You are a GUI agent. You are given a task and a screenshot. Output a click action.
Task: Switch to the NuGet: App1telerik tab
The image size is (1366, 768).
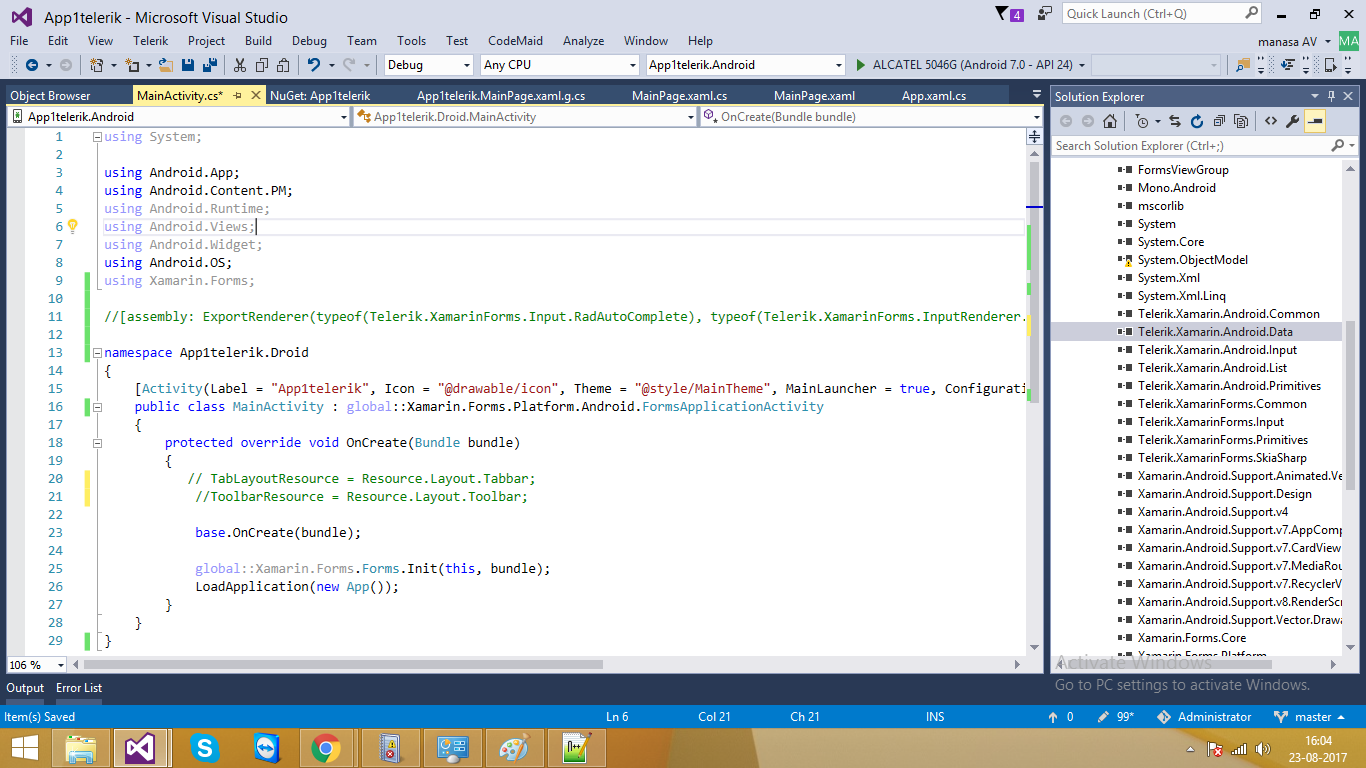point(320,96)
